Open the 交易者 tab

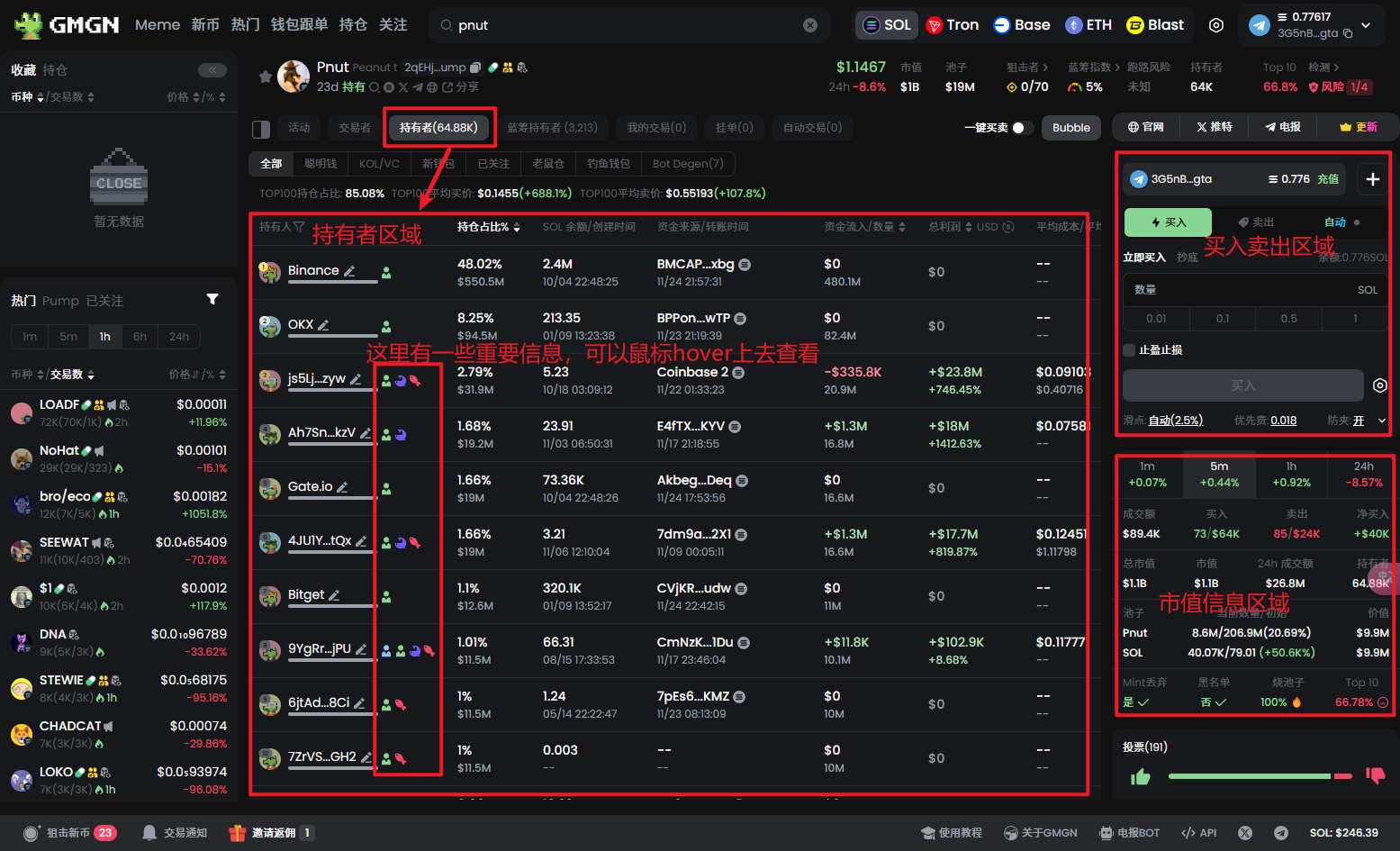pyautogui.click(x=355, y=128)
